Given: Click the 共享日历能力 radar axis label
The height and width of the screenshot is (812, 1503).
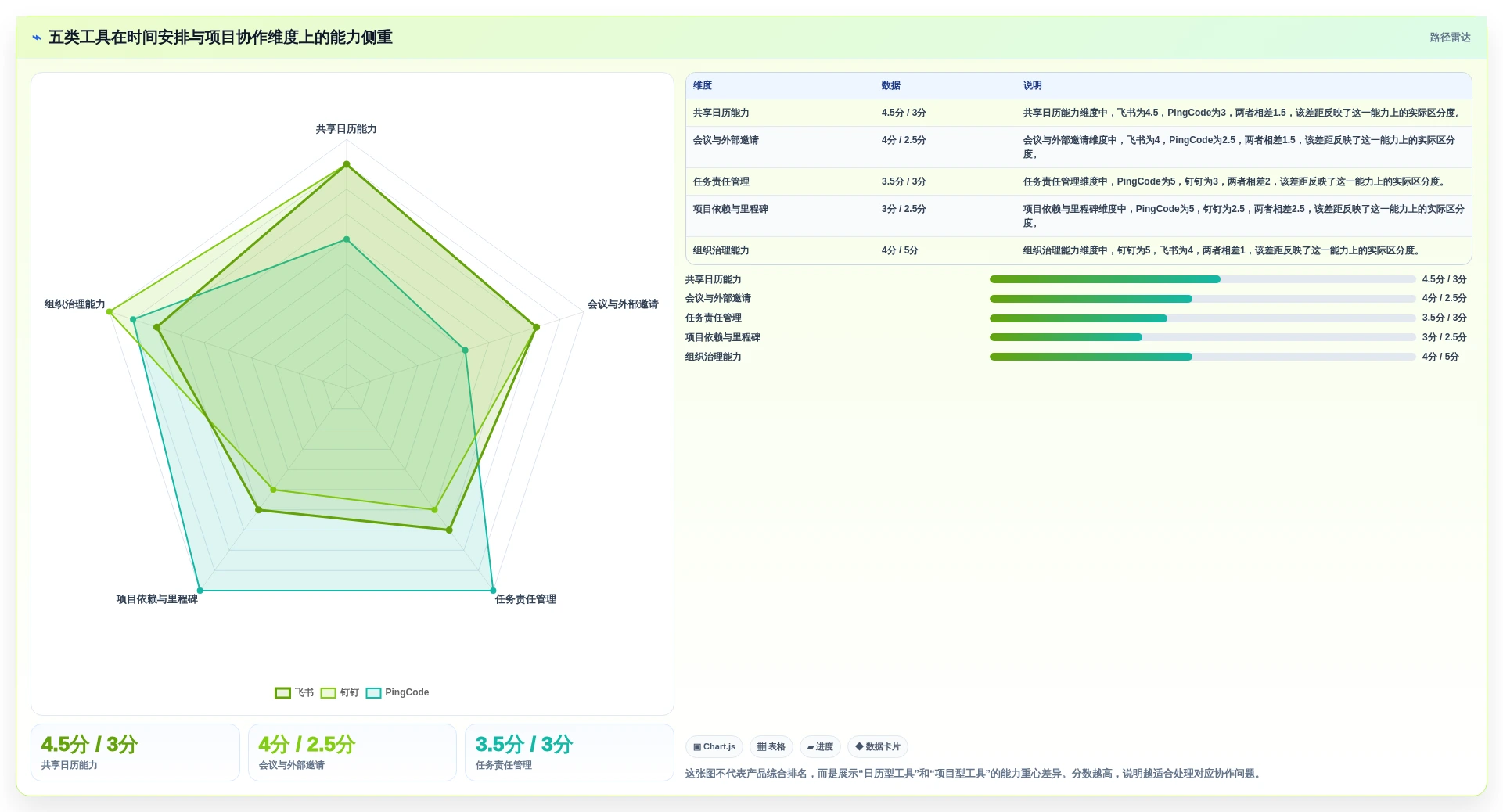Looking at the screenshot, I should (x=346, y=129).
